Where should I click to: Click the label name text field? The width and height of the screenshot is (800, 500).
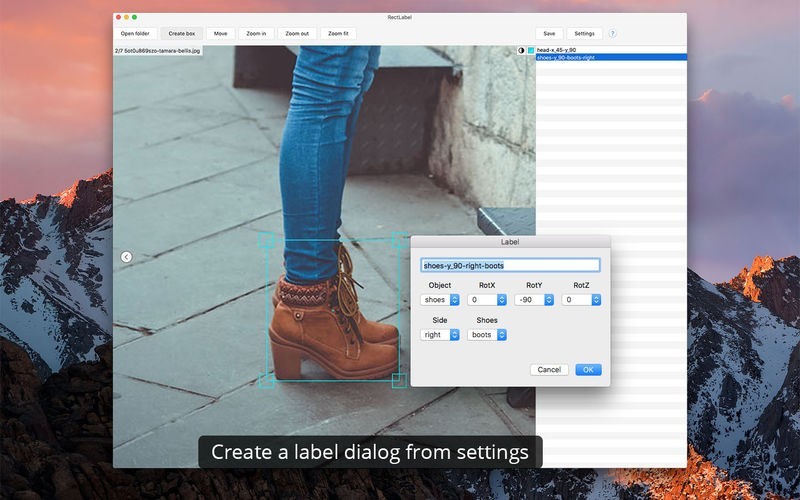(x=510, y=265)
